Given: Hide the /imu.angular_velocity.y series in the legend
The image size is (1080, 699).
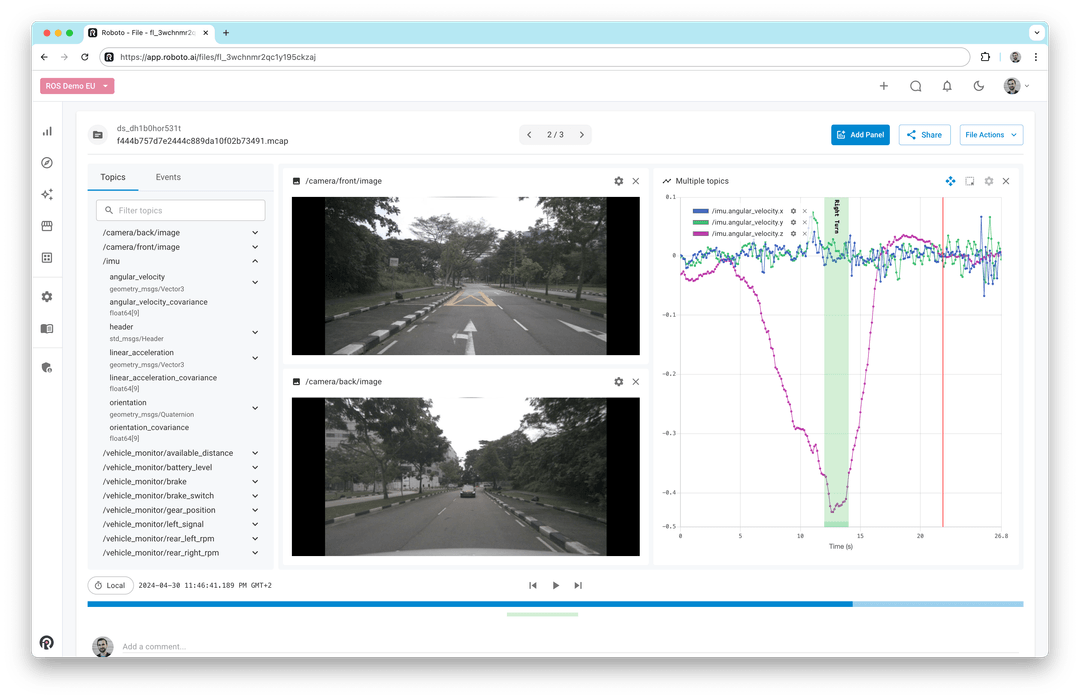Looking at the screenshot, I should click(x=804, y=223).
